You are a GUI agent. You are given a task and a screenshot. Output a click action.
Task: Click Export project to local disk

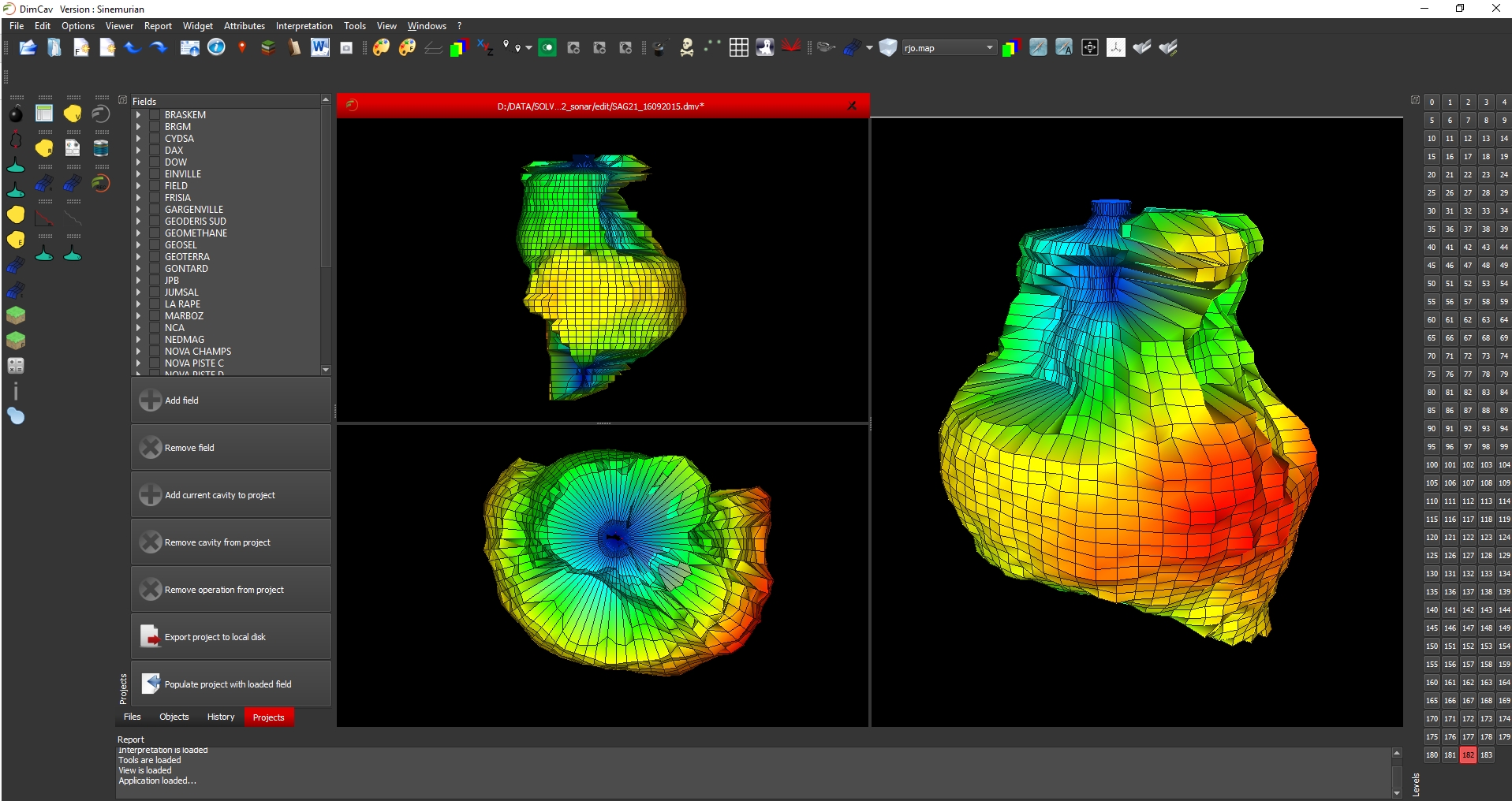tap(230, 637)
